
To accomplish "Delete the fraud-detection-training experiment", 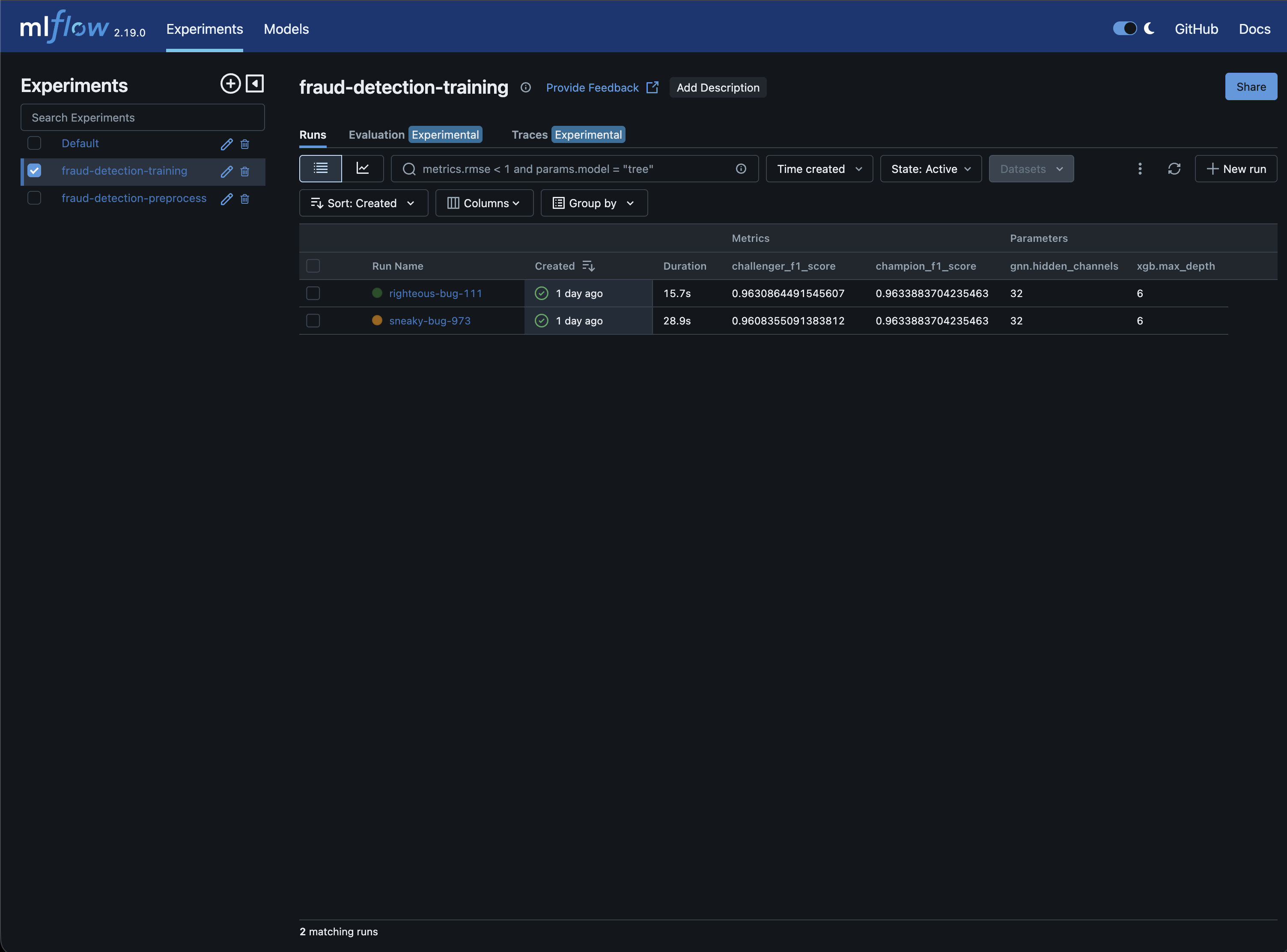I will pos(244,172).
